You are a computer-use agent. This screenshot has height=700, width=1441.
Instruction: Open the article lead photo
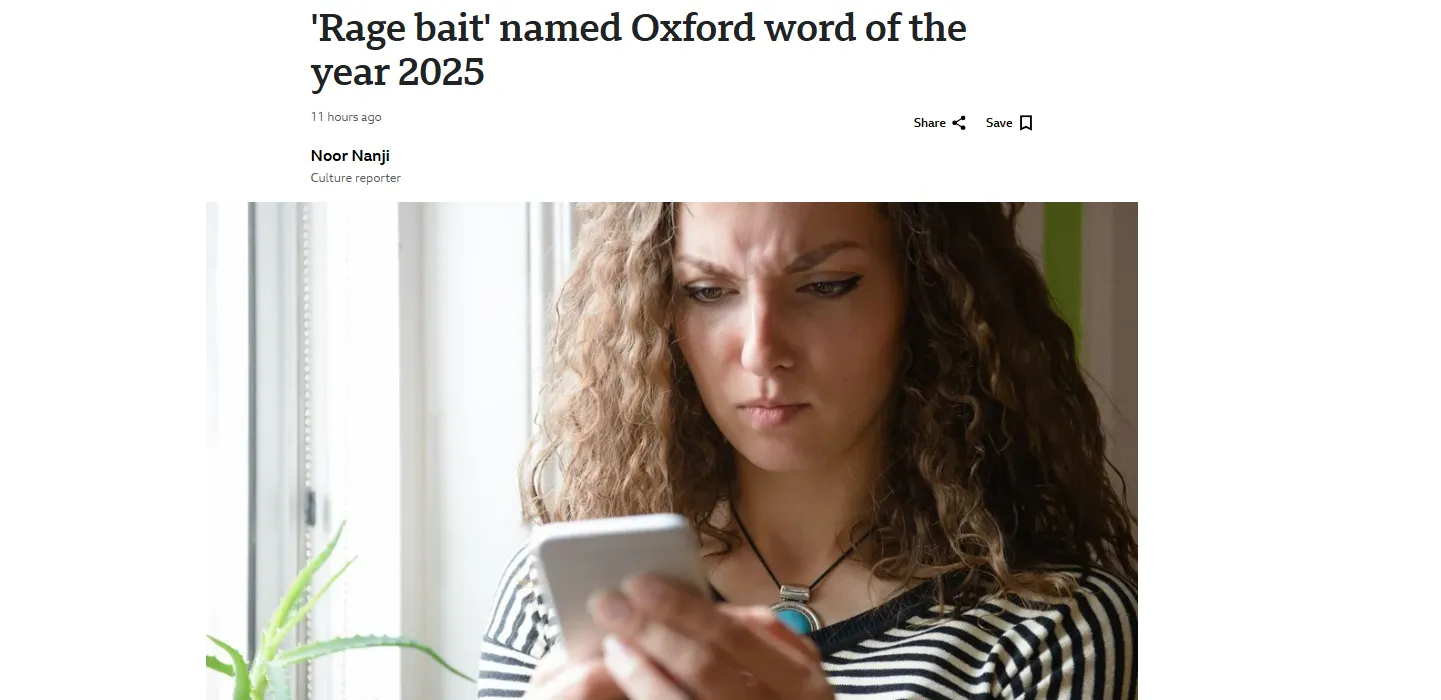click(672, 451)
